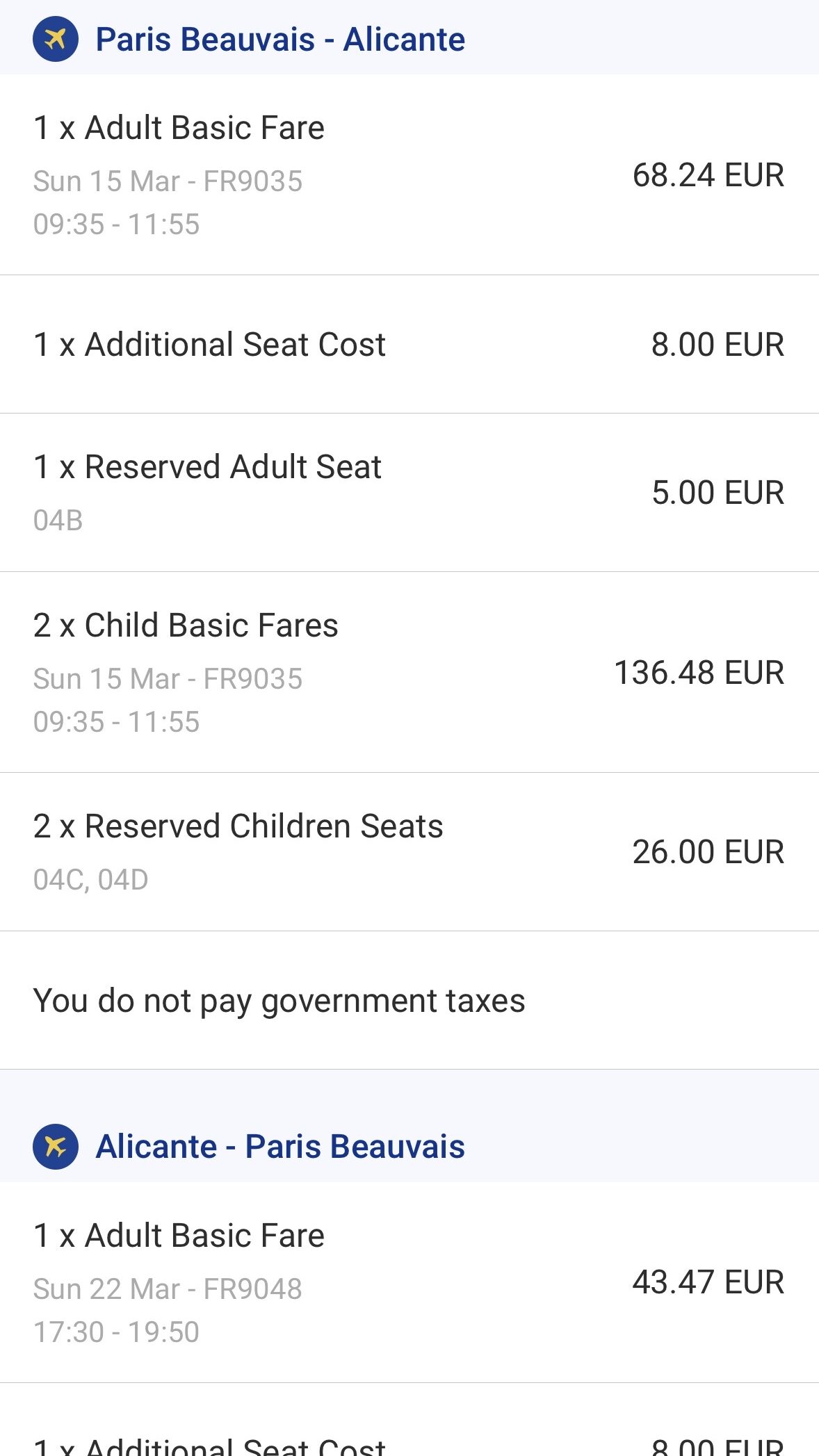819x1456 pixels.
Task: Click the Sun 22 Mar - FR9048 flight details
Action: click(x=168, y=1289)
